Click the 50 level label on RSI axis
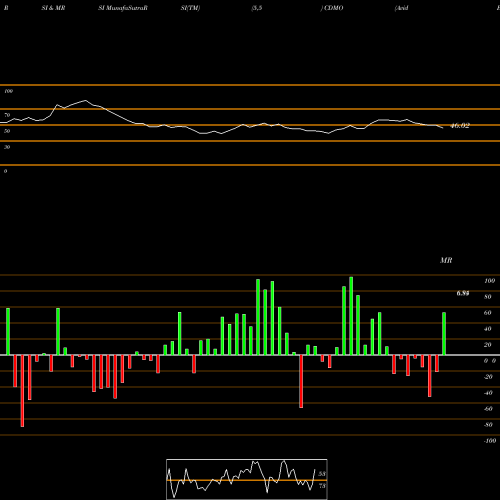The image size is (500, 500). point(7,131)
